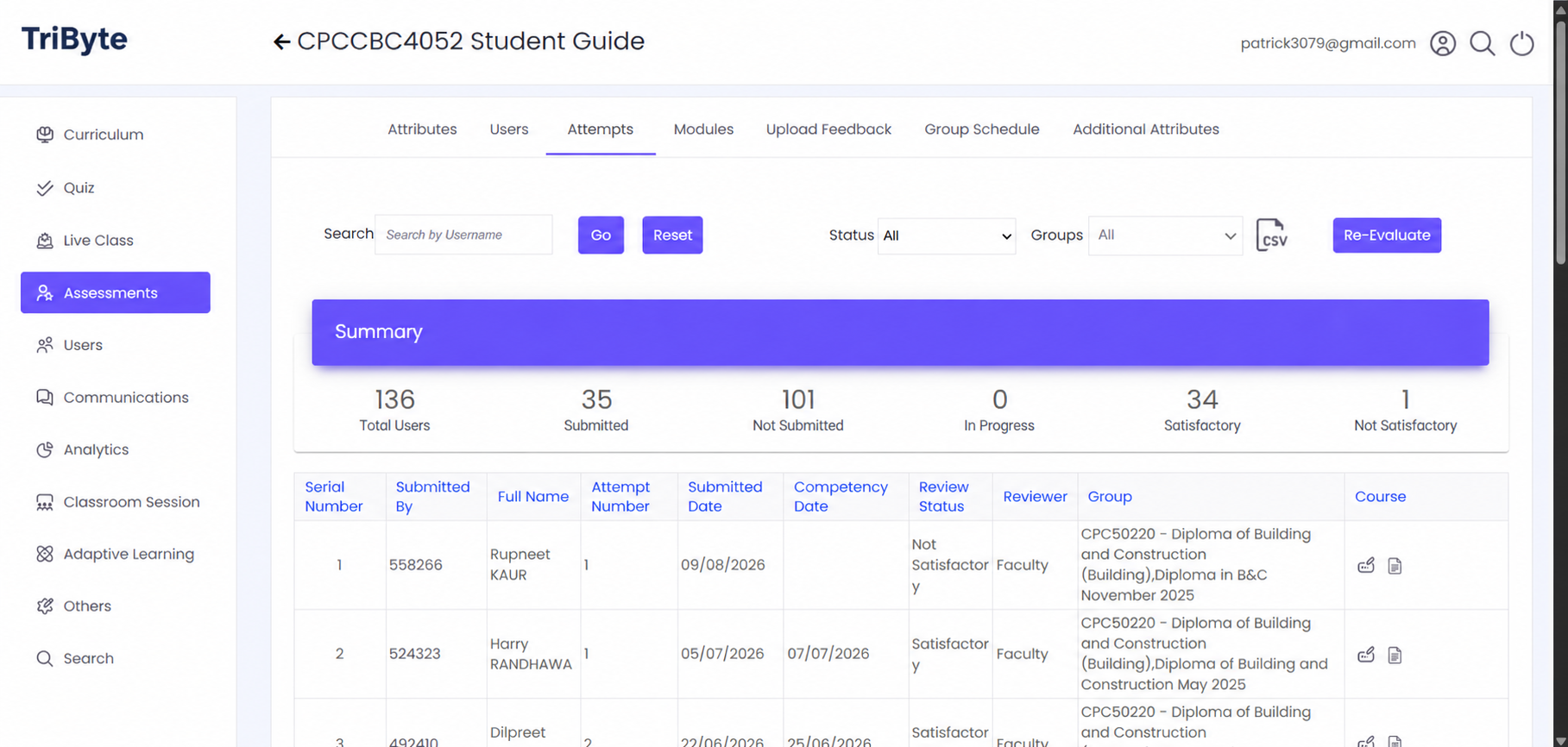Switch to the Users tab
The width and height of the screenshot is (1568, 747).
tap(509, 129)
